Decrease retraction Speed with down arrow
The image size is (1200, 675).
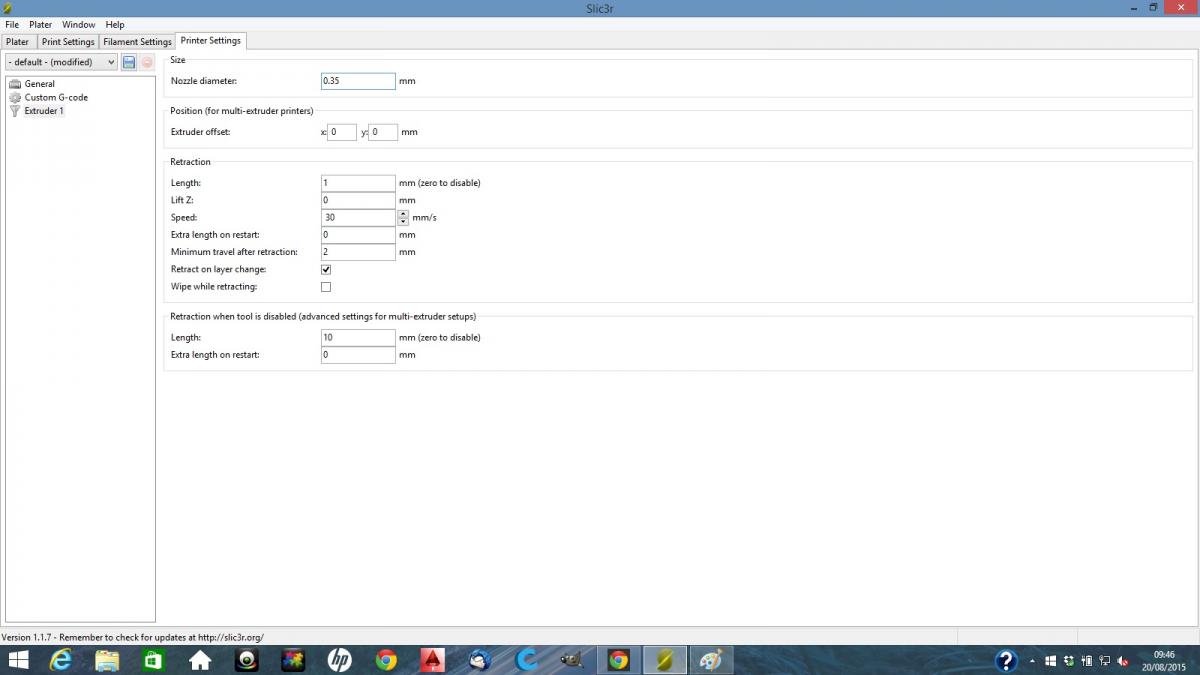(403, 221)
